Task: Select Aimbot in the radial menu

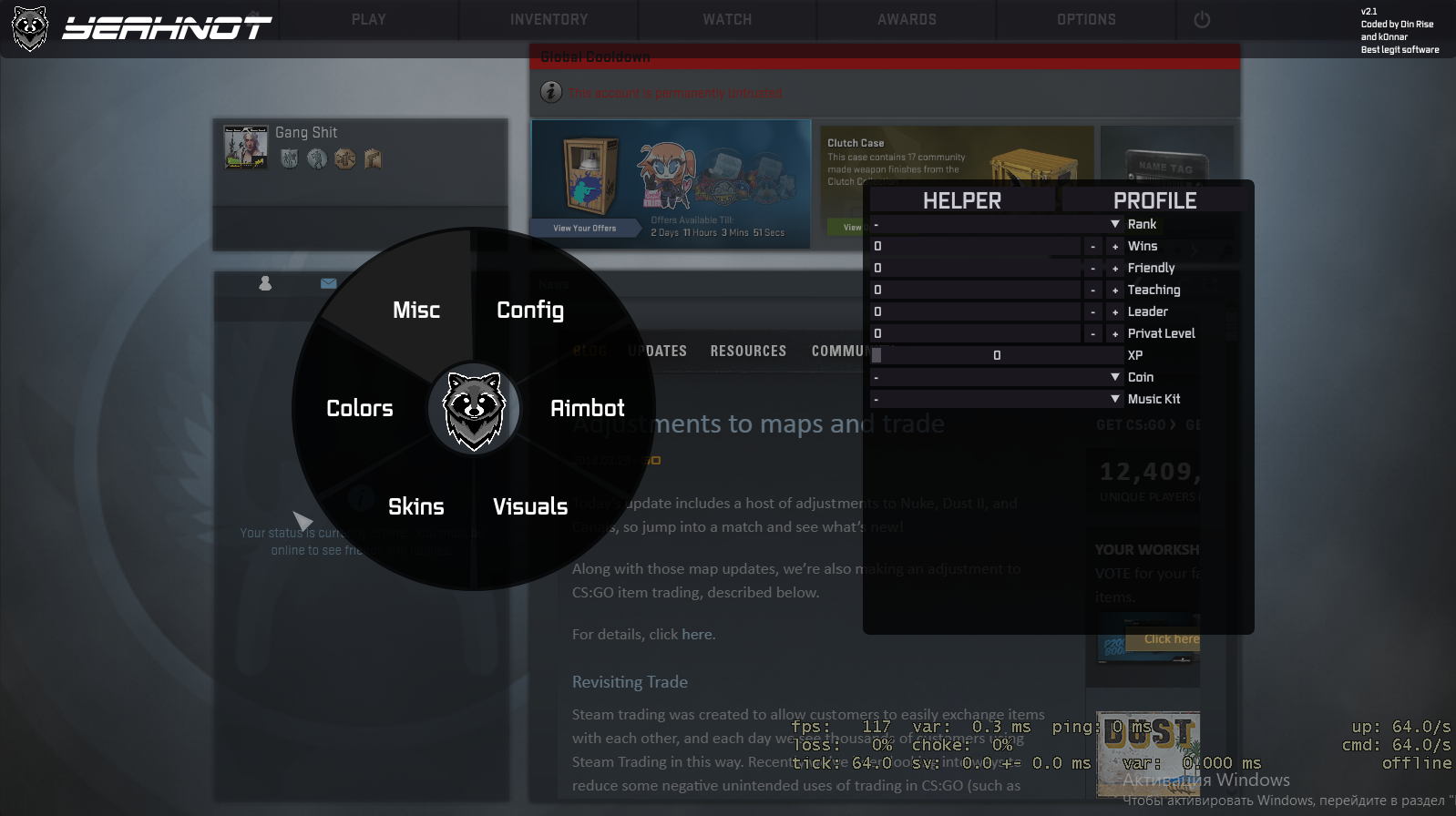Action: click(588, 409)
